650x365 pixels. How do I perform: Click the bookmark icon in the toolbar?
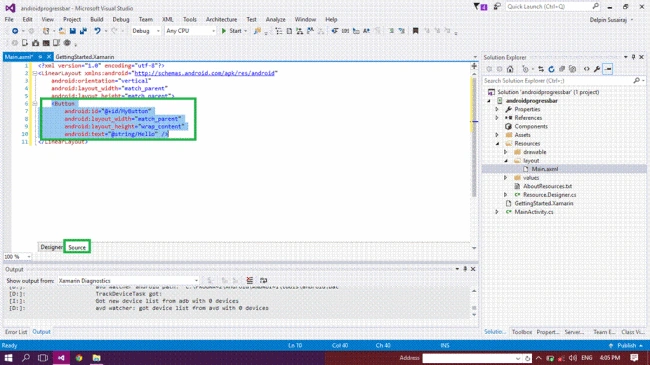pyautogui.click(x=415, y=31)
